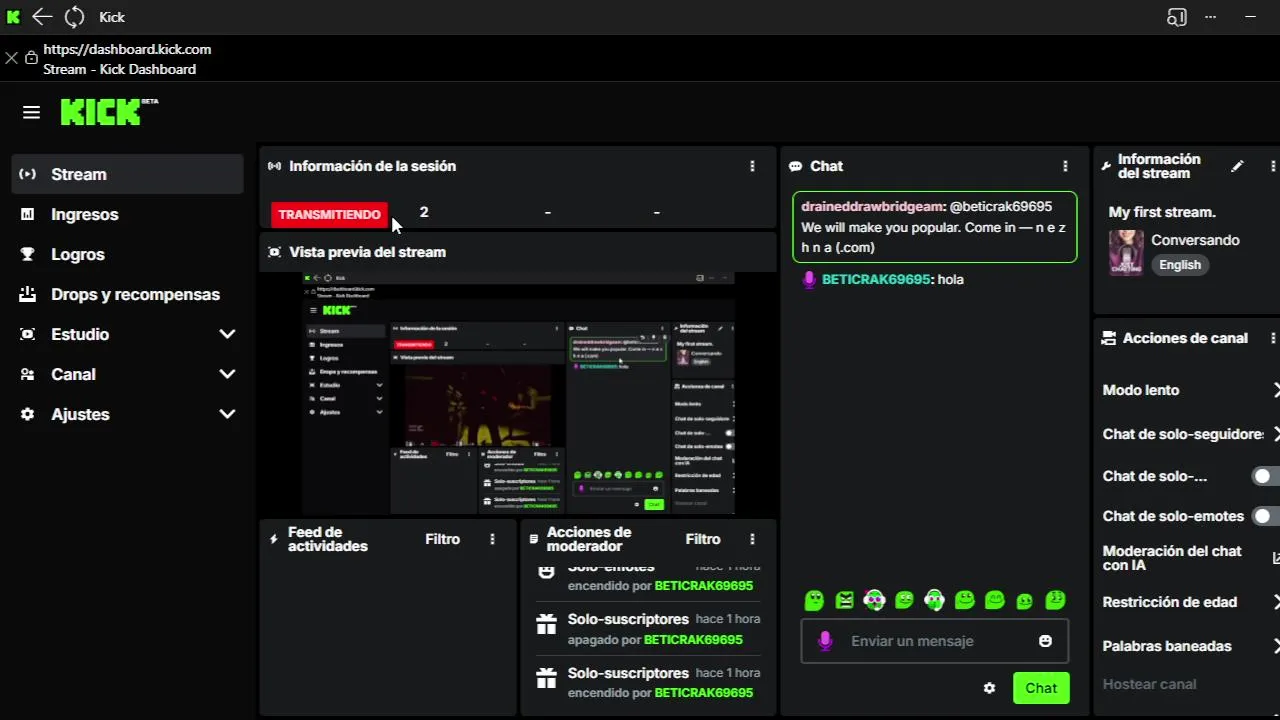This screenshot has height=720, width=1280.
Task: Open chat settings gear icon
Action: click(989, 688)
